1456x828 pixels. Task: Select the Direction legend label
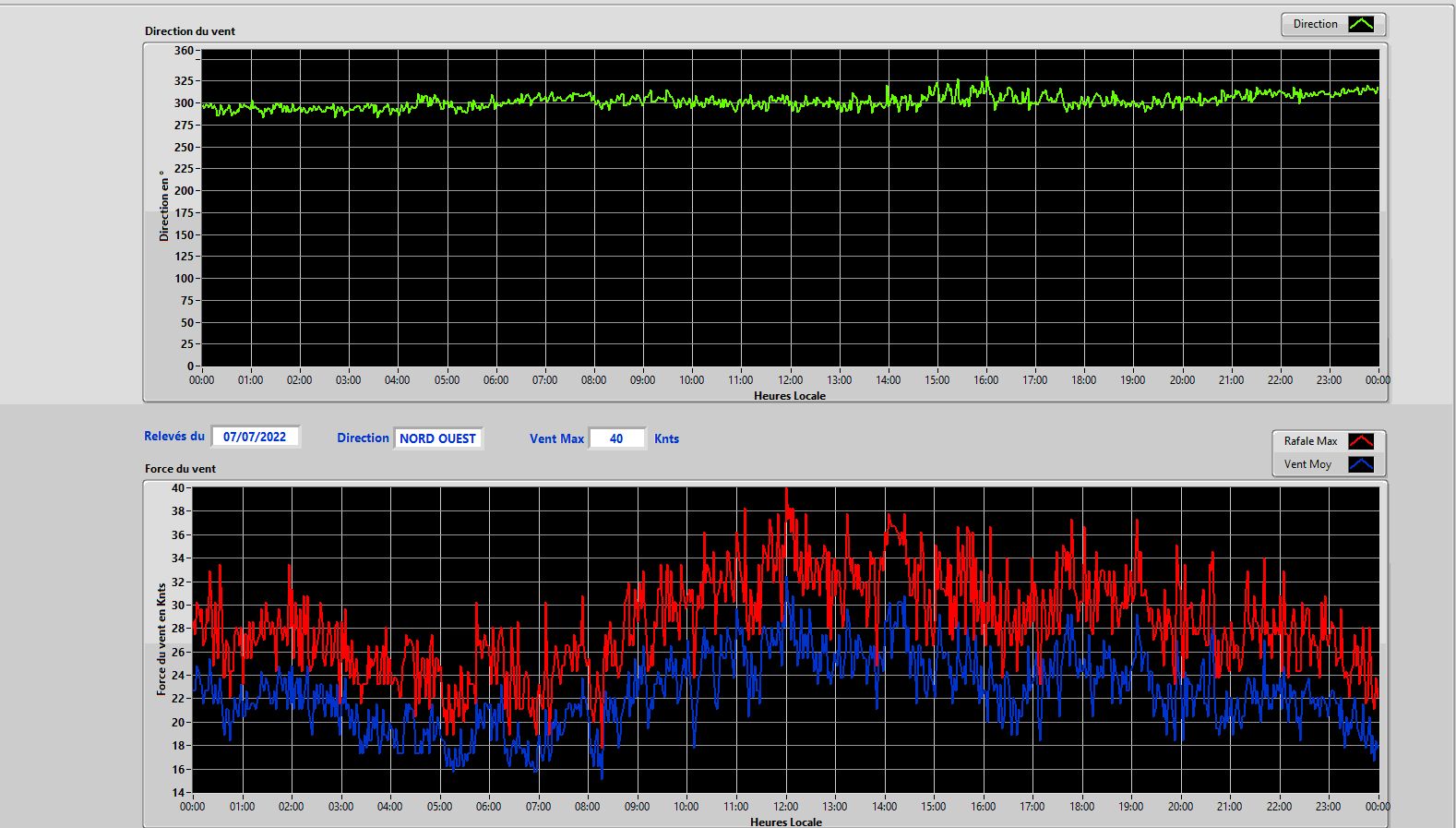click(x=1315, y=24)
